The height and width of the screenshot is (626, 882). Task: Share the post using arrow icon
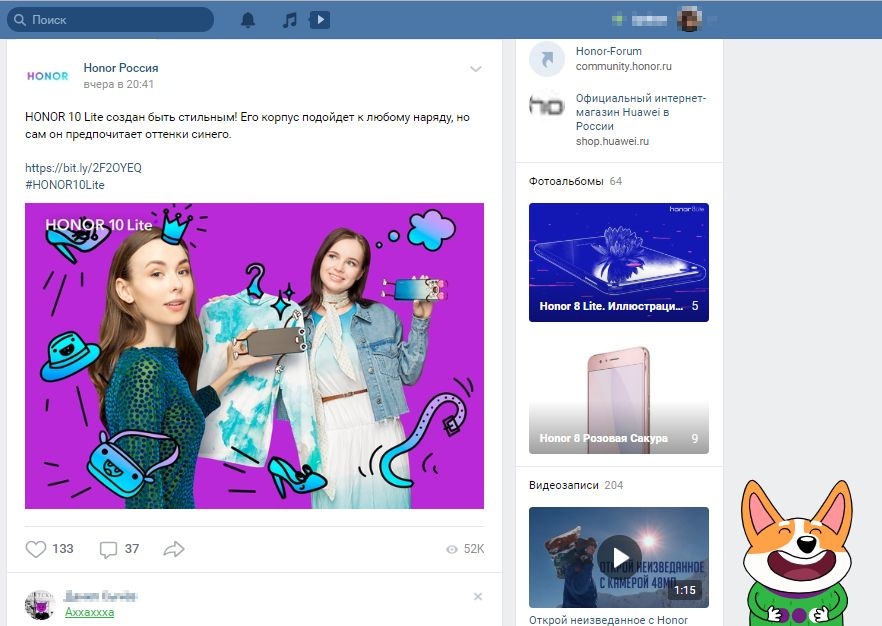[174, 549]
